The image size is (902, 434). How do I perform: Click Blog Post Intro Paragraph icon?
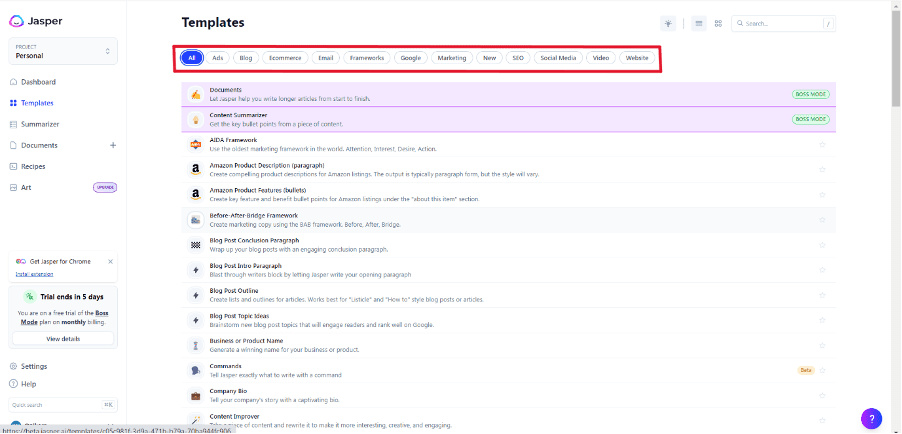(x=196, y=270)
